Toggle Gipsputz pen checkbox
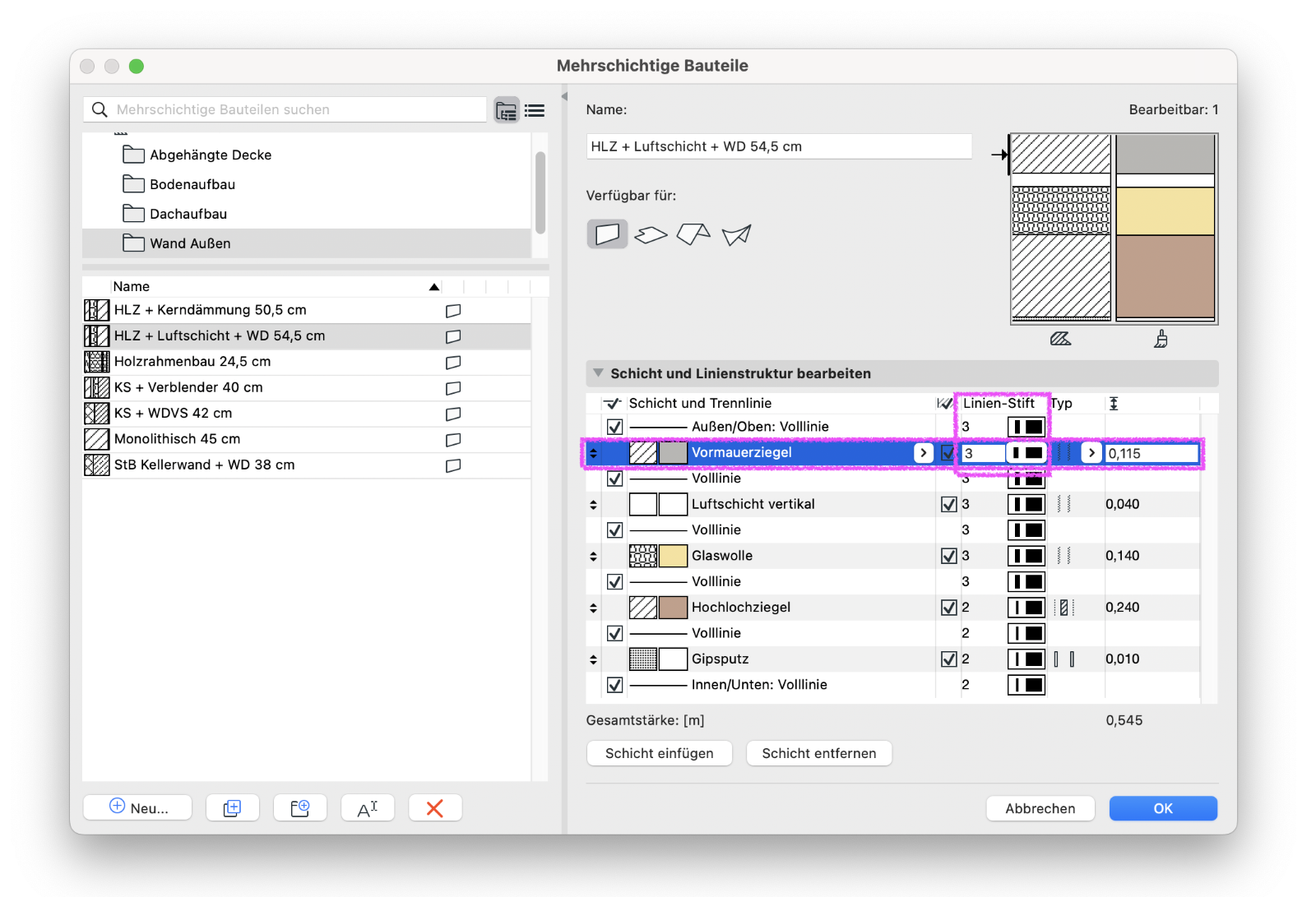 [948, 659]
